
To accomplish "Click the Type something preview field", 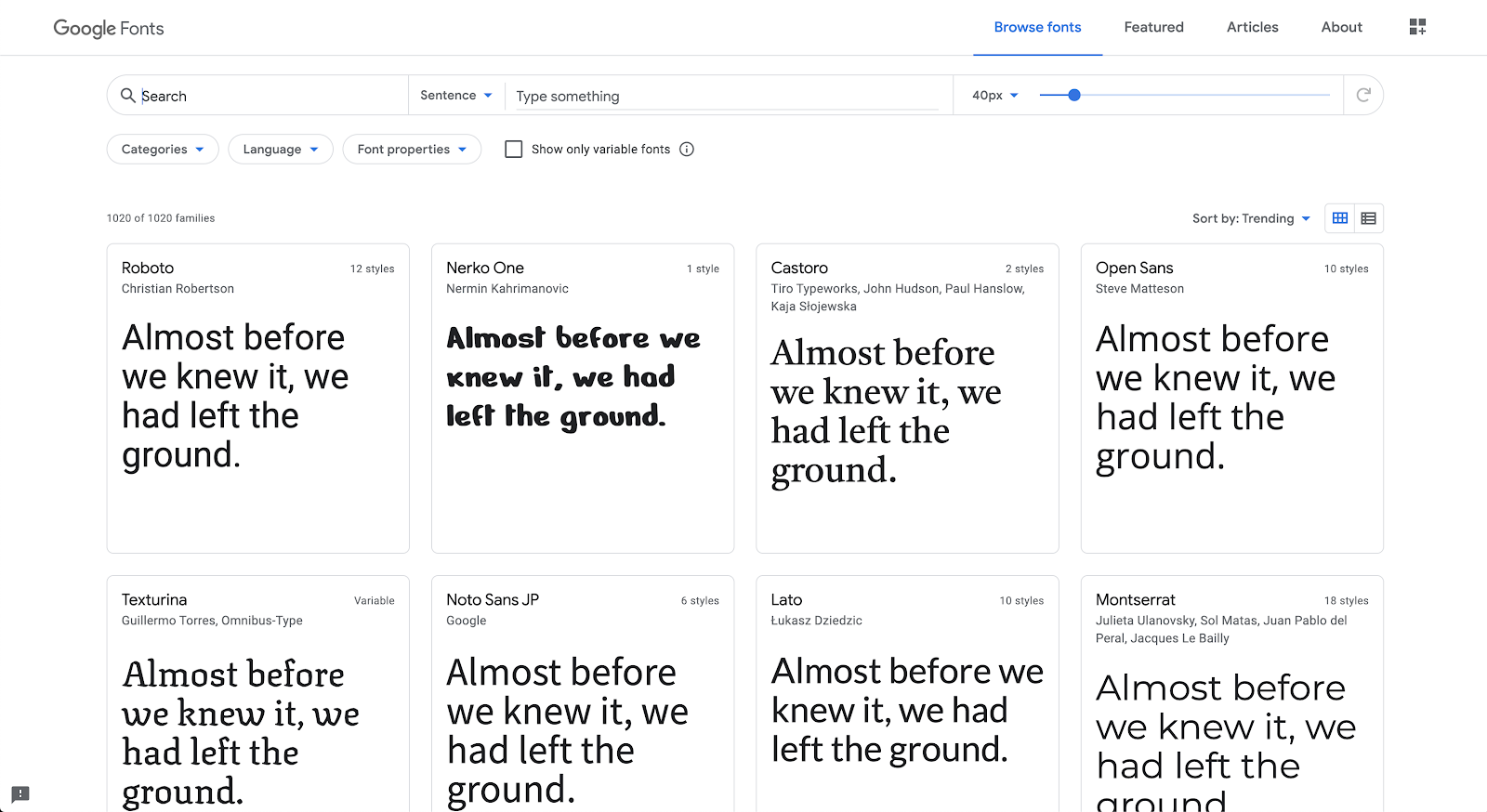I will (x=725, y=97).
